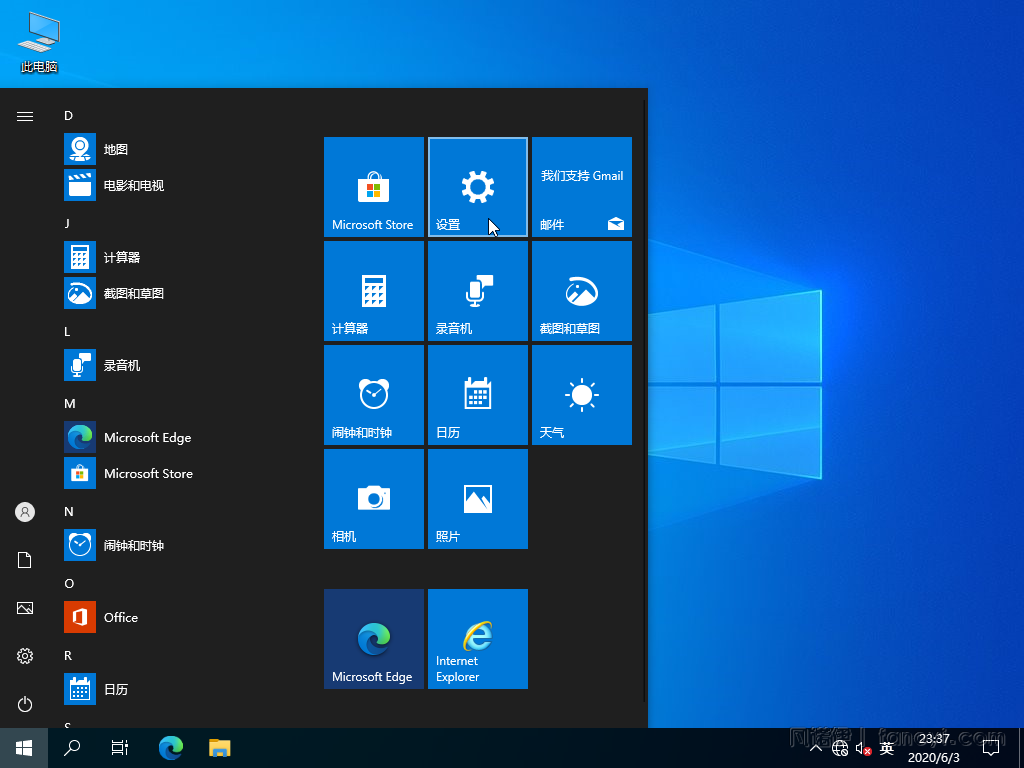The height and width of the screenshot is (768, 1024).
Task: Open the 日历 calendar tile
Action: tap(477, 394)
